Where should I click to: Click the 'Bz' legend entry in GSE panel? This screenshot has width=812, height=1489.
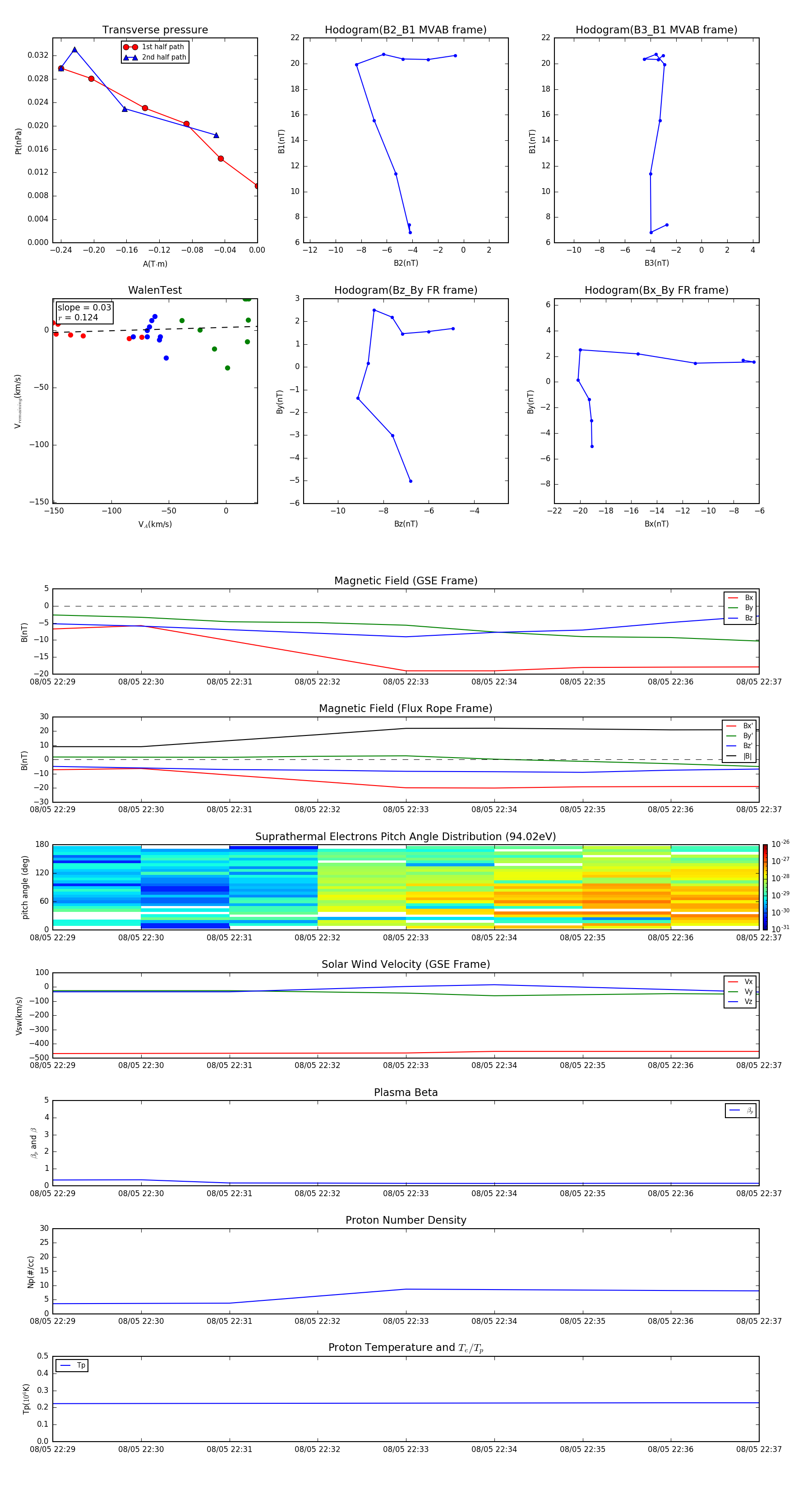(740, 619)
